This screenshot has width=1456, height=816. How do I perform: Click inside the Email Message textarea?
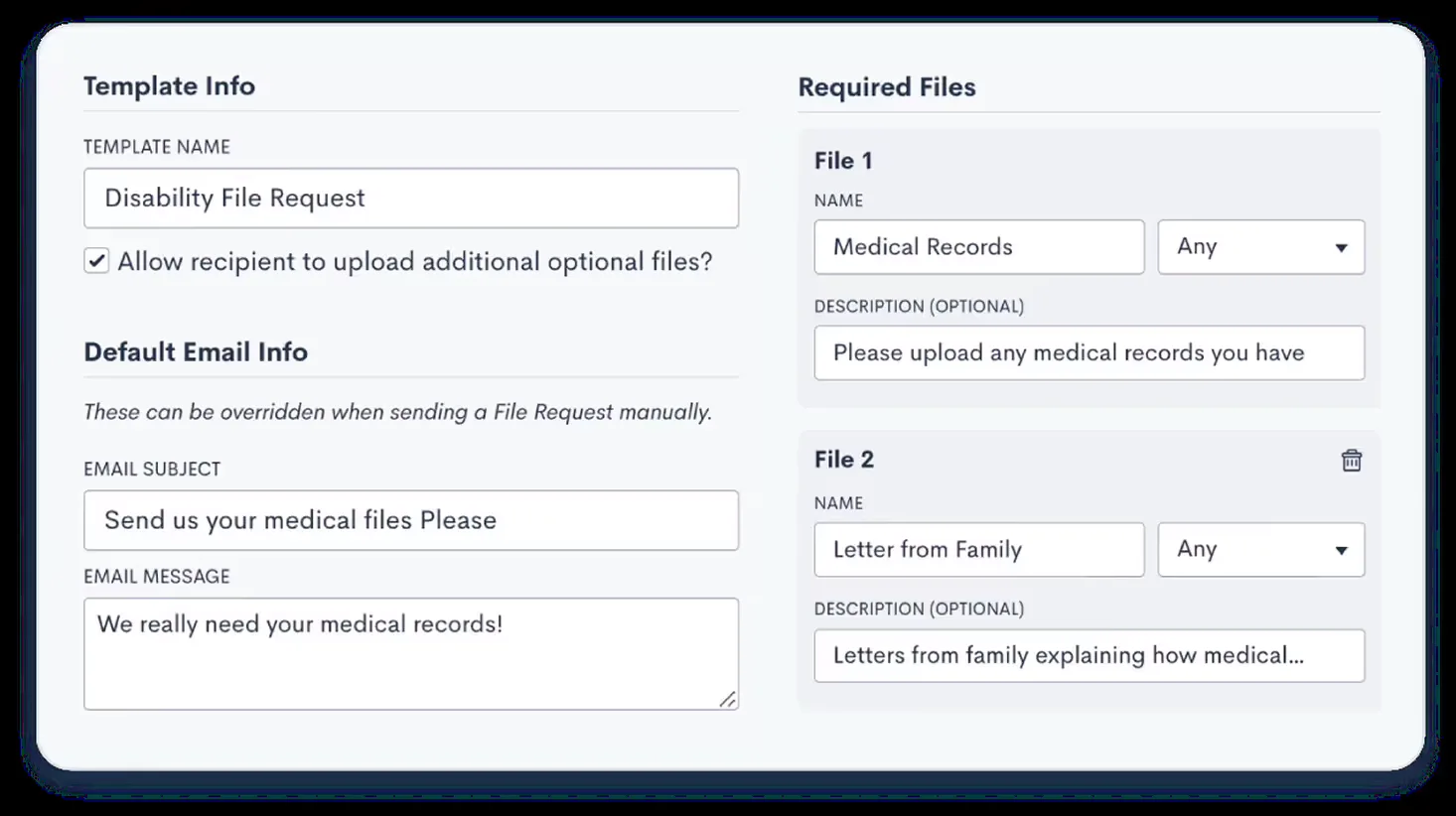[x=410, y=650]
